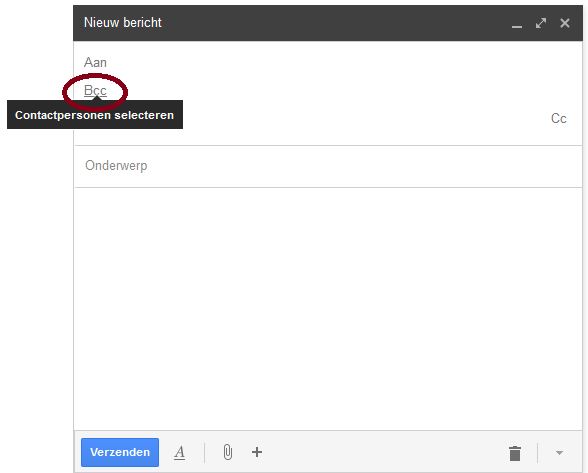Focus the Onderwerp subject field

click(328, 166)
